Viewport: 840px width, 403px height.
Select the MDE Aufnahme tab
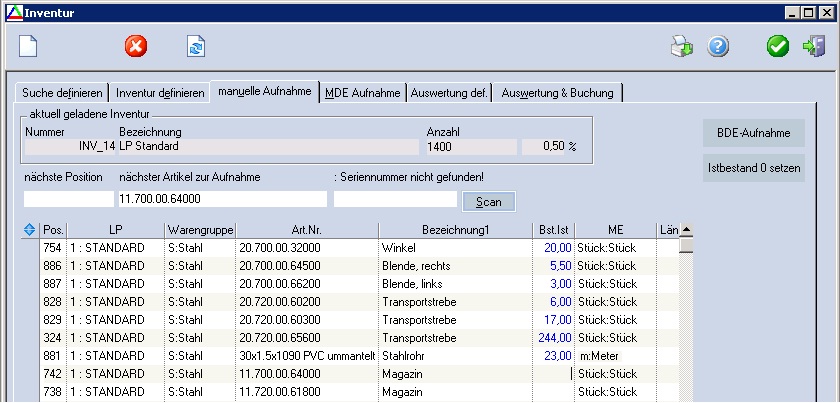[x=362, y=93]
